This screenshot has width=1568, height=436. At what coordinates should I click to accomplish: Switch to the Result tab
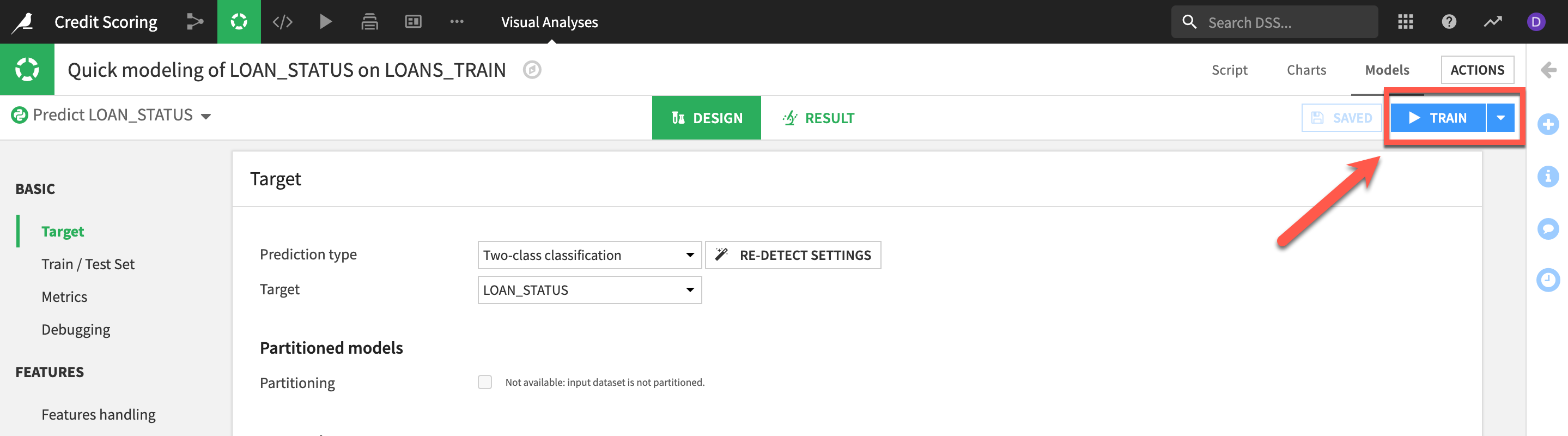(819, 118)
